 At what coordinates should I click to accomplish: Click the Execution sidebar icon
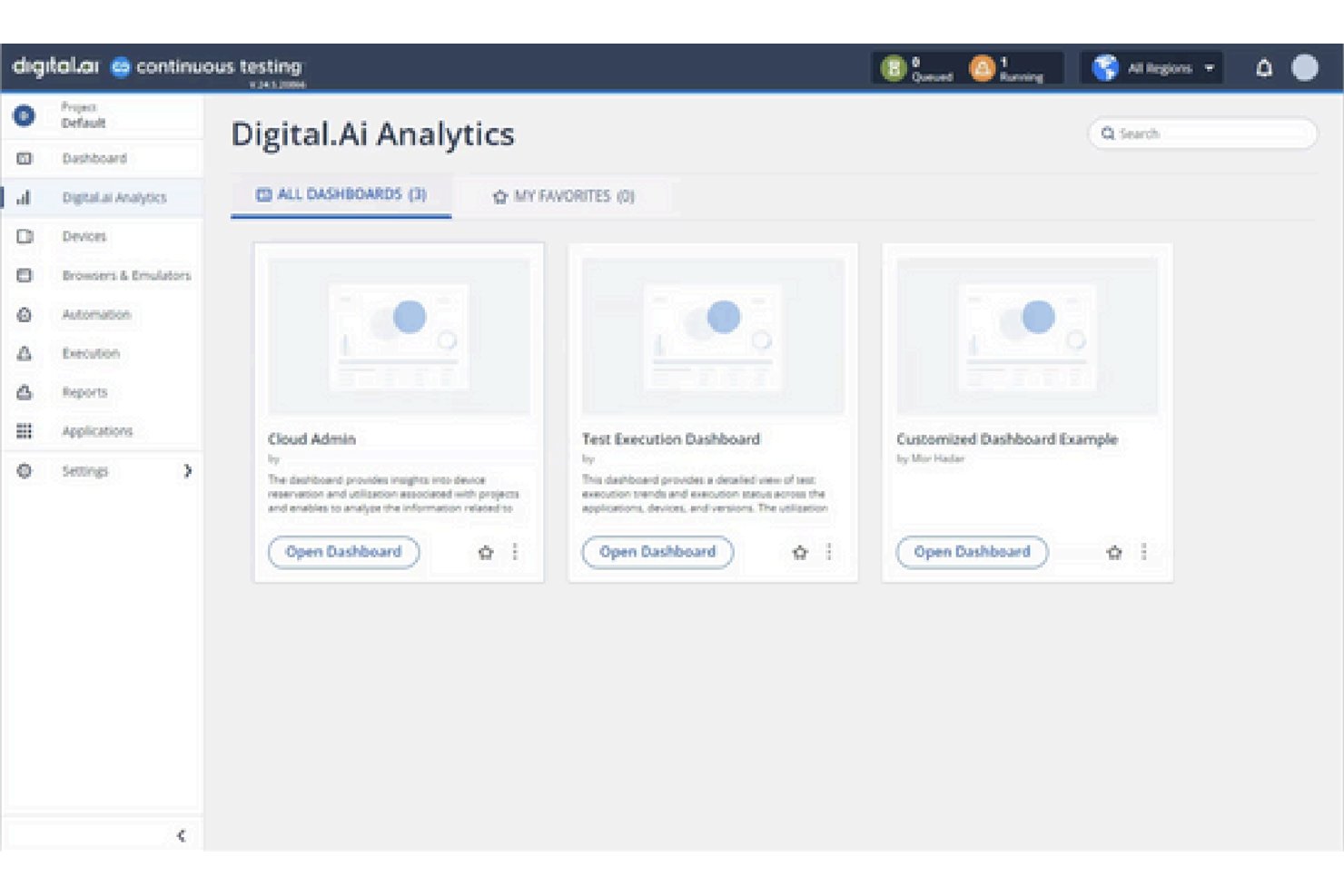(x=25, y=354)
